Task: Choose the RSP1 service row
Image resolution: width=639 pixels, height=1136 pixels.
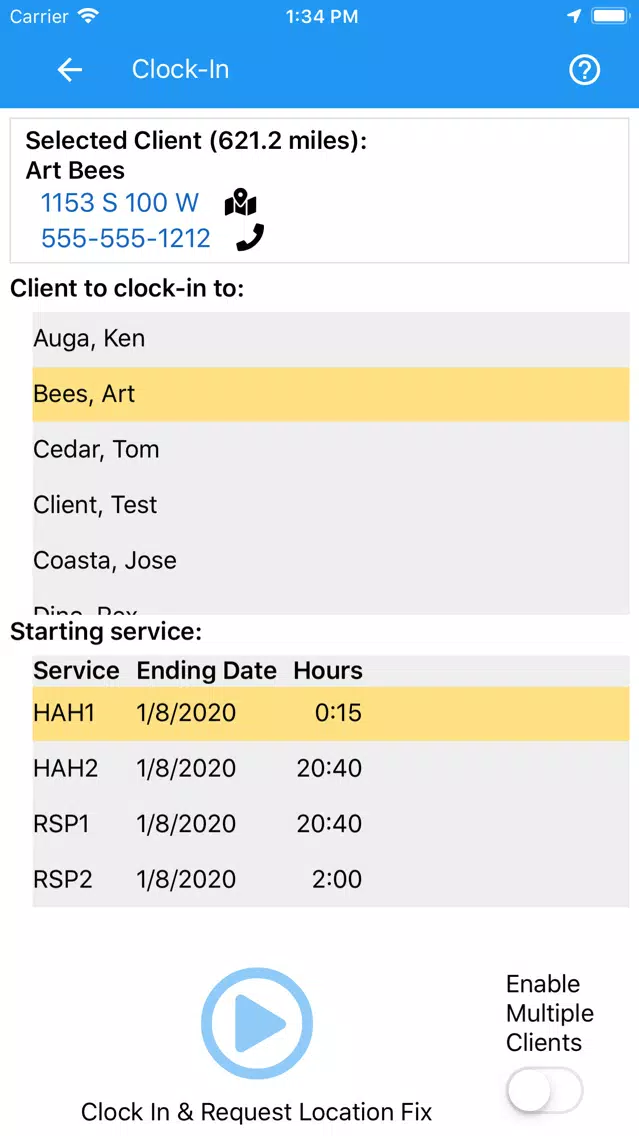Action: click(x=330, y=824)
